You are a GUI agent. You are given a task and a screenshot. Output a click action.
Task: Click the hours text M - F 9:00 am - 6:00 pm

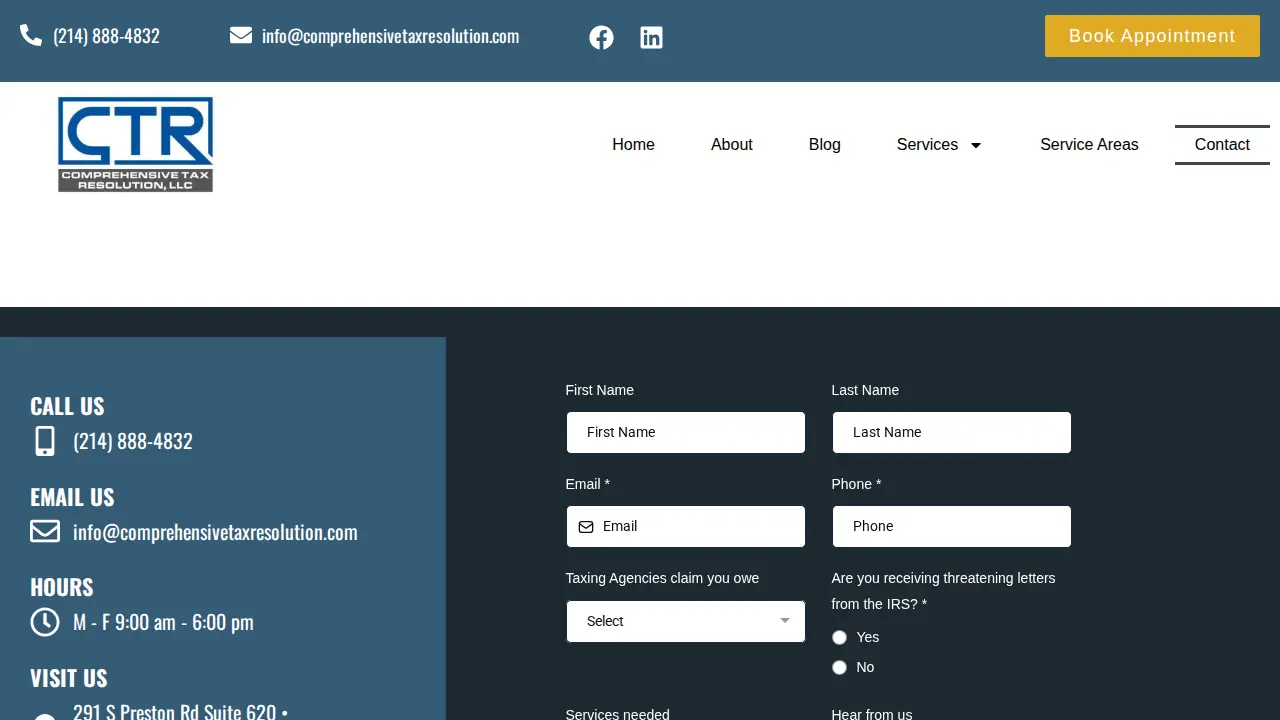pyautogui.click(x=163, y=622)
